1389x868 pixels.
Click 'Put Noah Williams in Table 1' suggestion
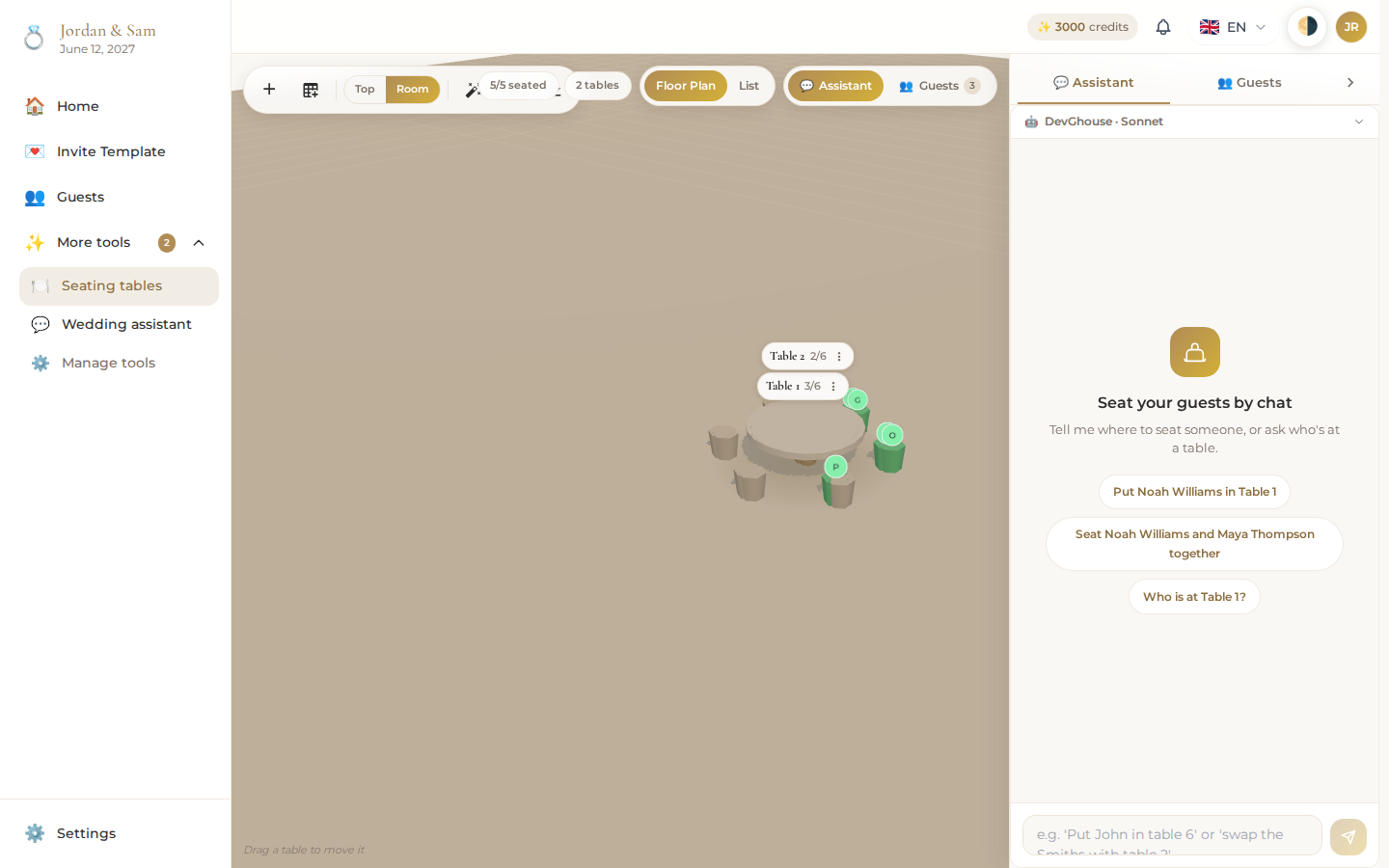point(1194,492)
